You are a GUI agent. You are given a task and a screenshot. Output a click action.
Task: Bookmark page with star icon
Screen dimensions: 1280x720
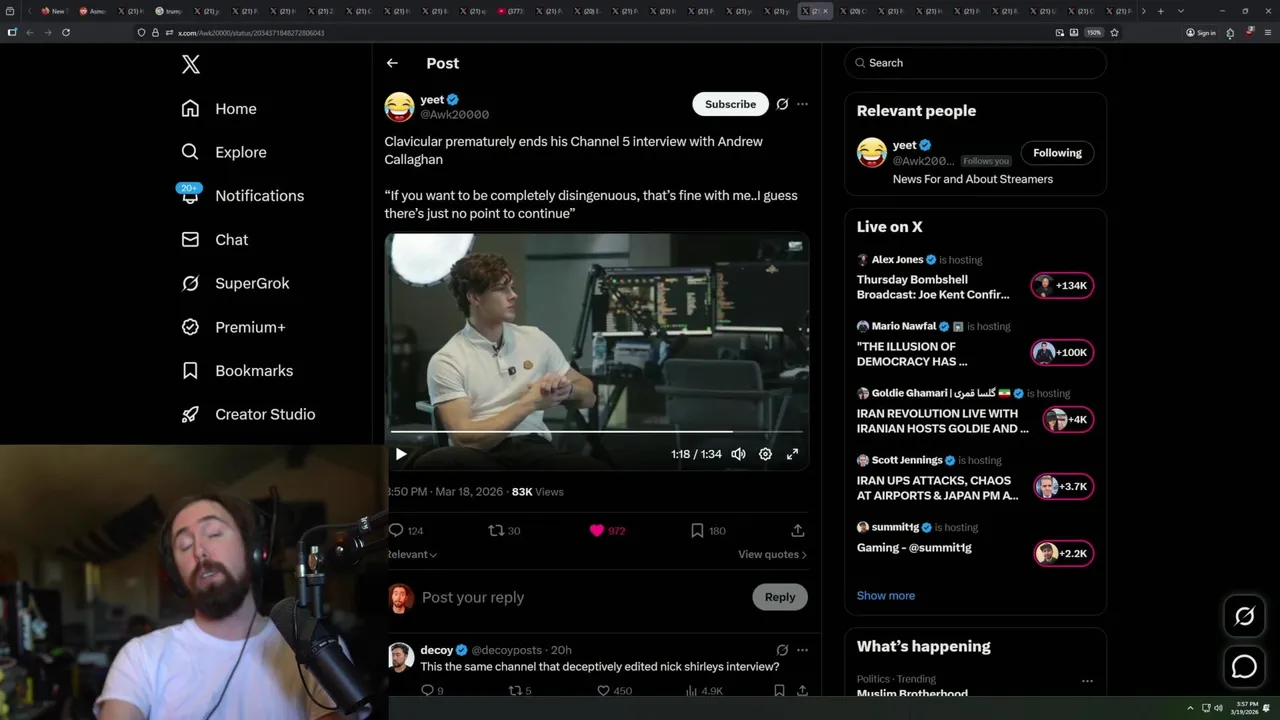[1114, 32]
